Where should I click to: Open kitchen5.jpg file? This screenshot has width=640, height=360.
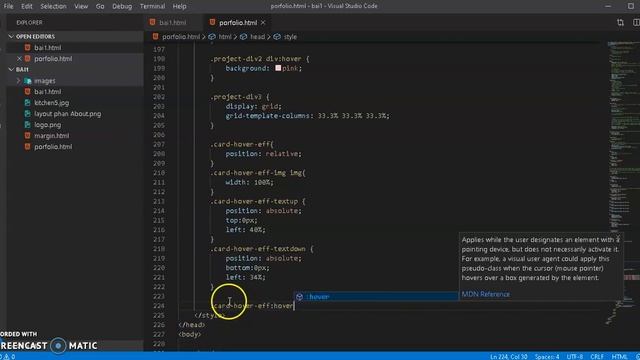51,103
